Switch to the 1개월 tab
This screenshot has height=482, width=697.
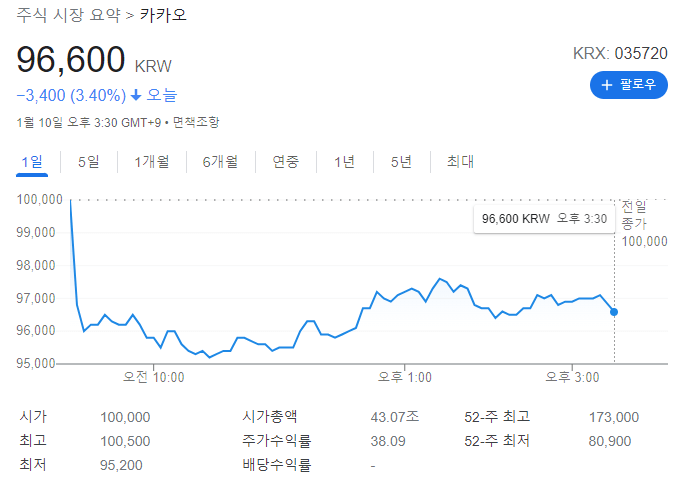[152, 162]
